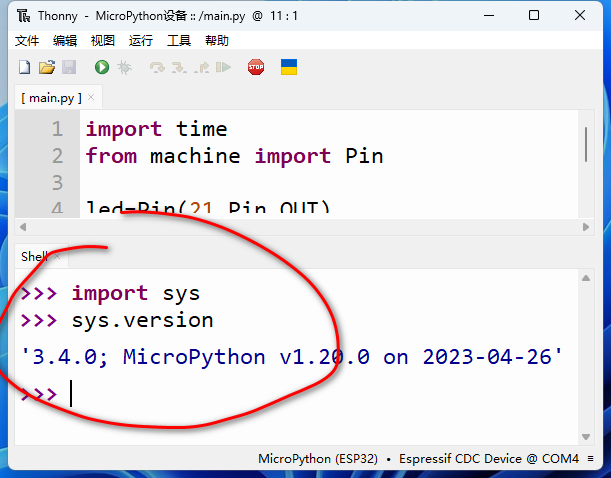
Task: Click line number 3 in the gutter
Action: (x=57, y=183)
